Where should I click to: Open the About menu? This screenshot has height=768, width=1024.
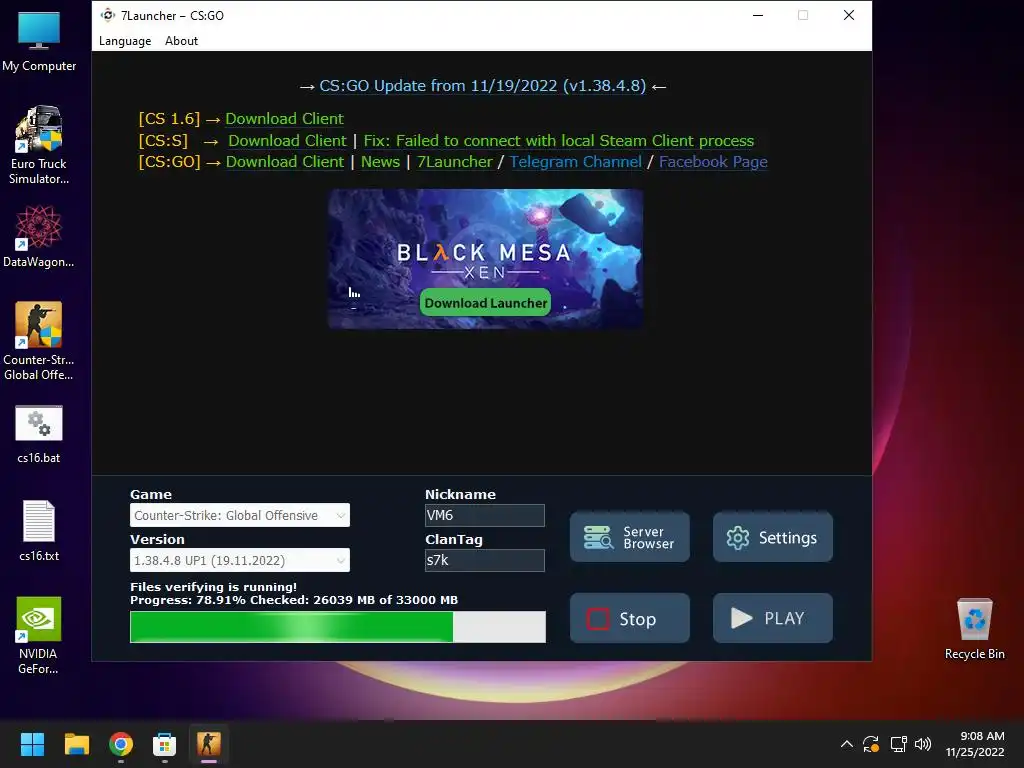tap(181, 40)
